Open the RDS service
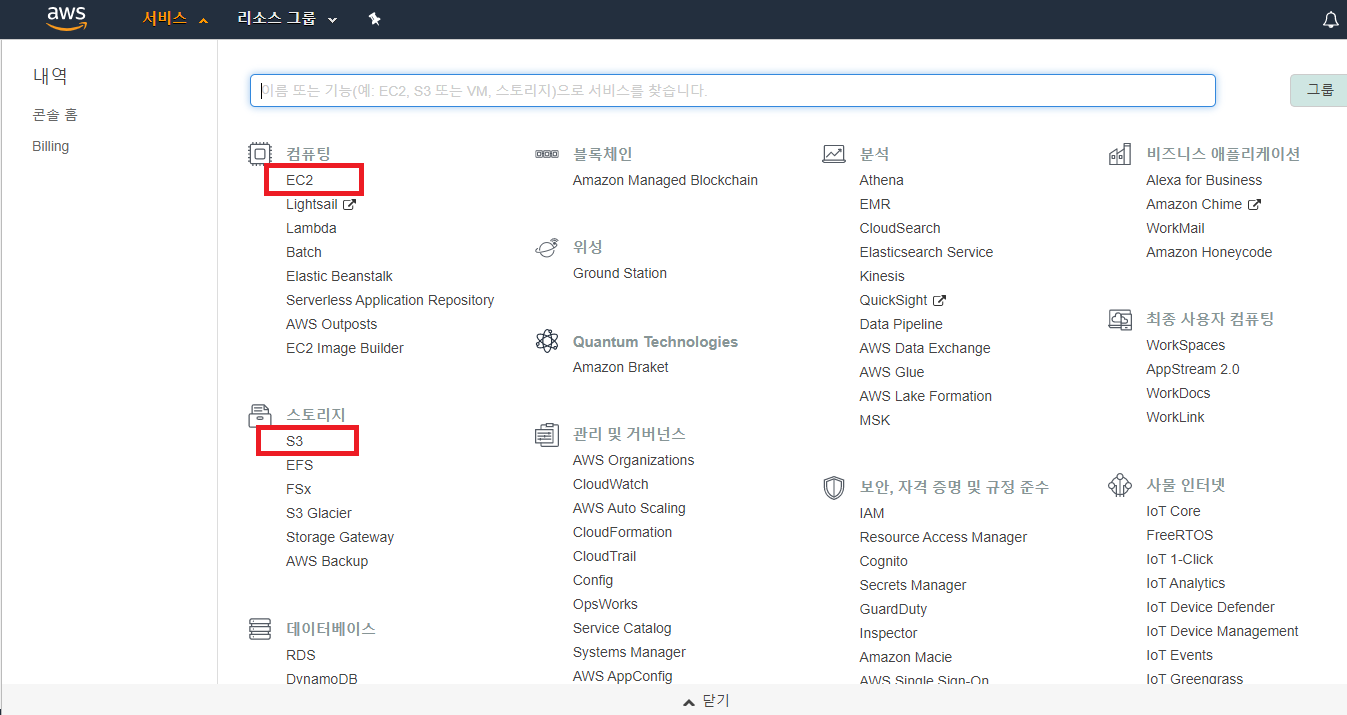The image size is (1347, 715). 301,655
